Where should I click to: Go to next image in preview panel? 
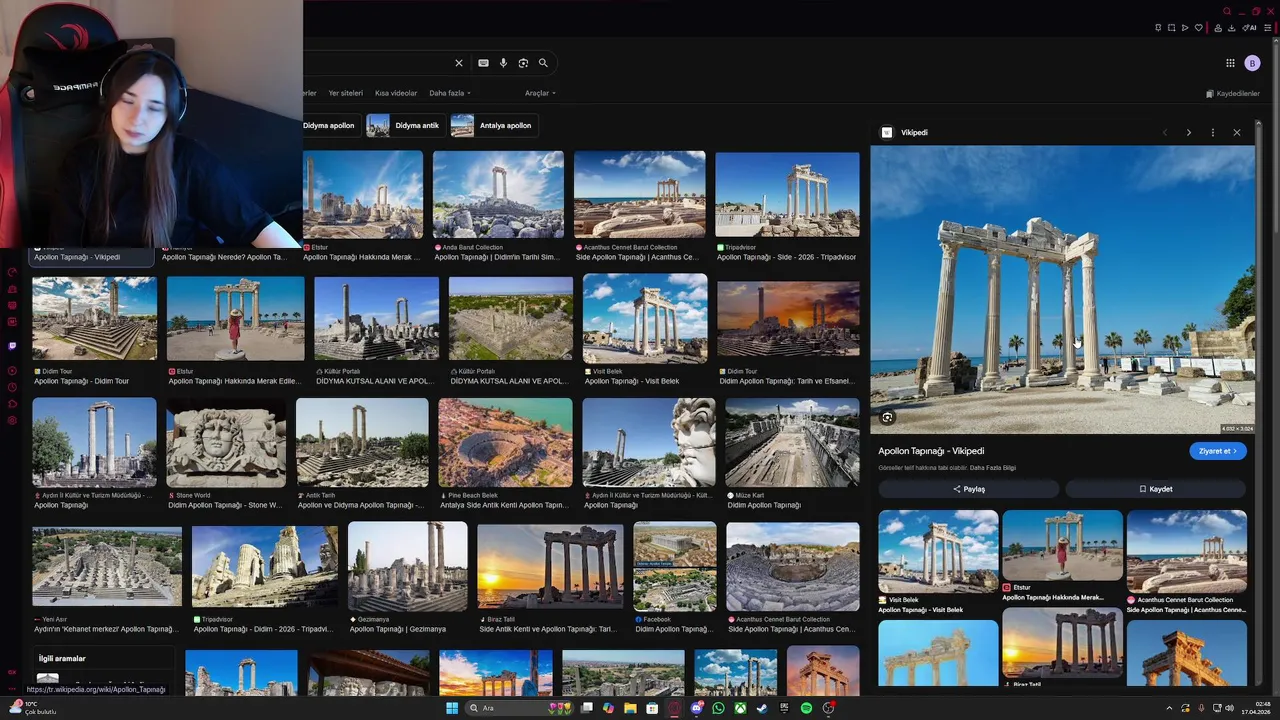point(1188,132)
